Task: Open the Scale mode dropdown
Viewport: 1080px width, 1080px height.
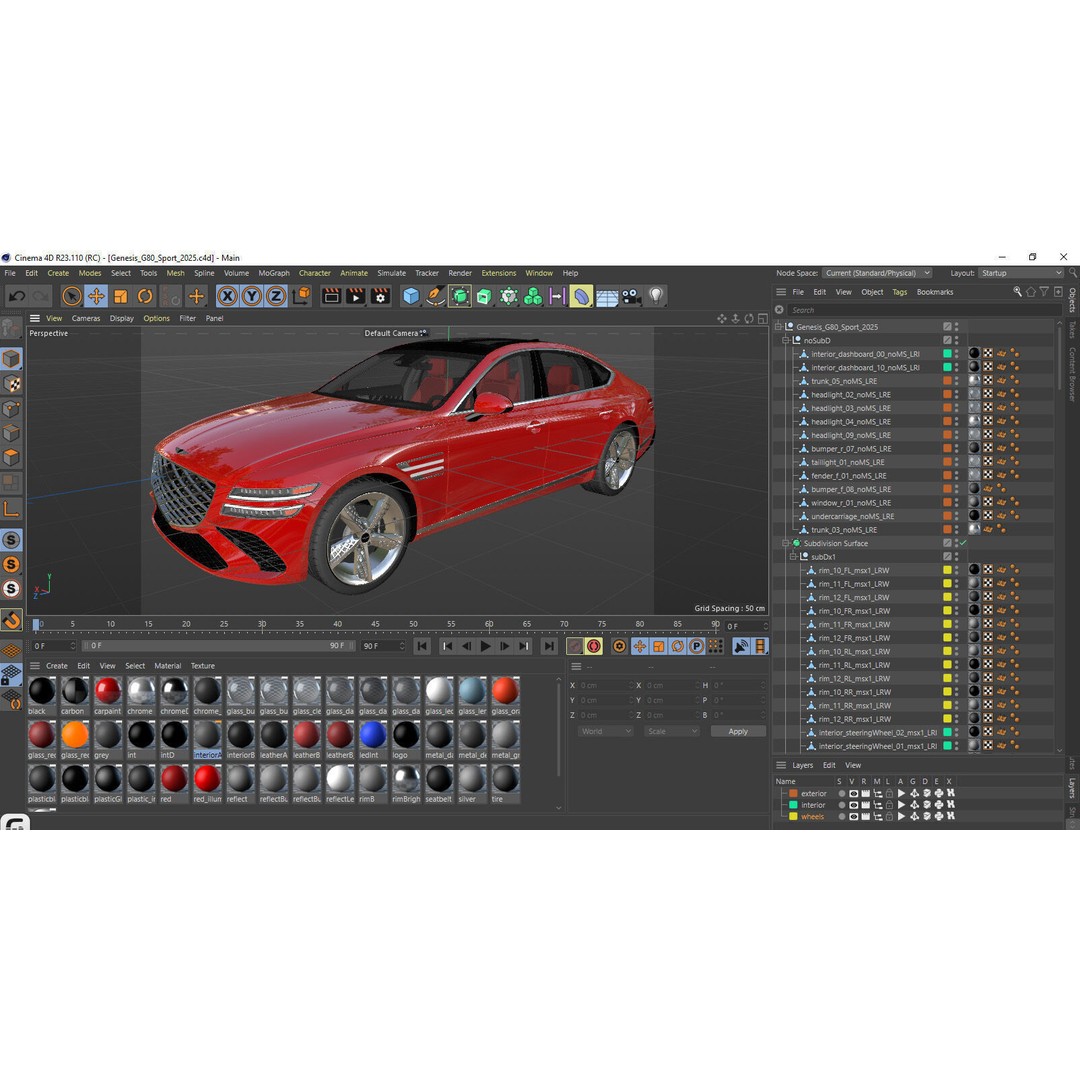Action: pos(672,731)
